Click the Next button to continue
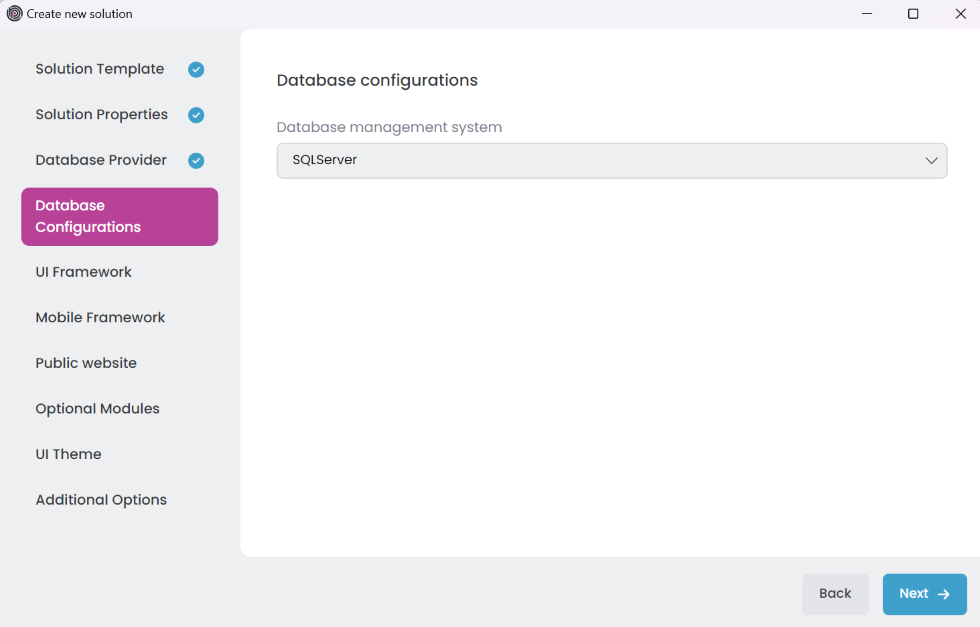Viewport: 980px width, 627px height. click(x=924, y=594)
